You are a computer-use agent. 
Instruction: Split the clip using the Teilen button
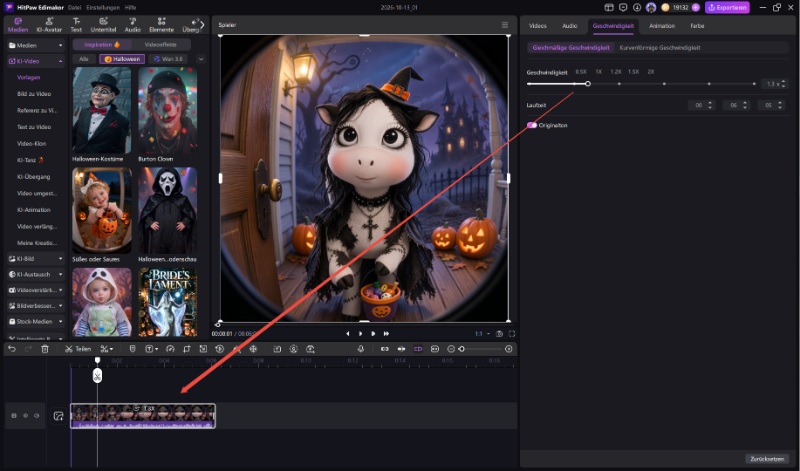78,349
